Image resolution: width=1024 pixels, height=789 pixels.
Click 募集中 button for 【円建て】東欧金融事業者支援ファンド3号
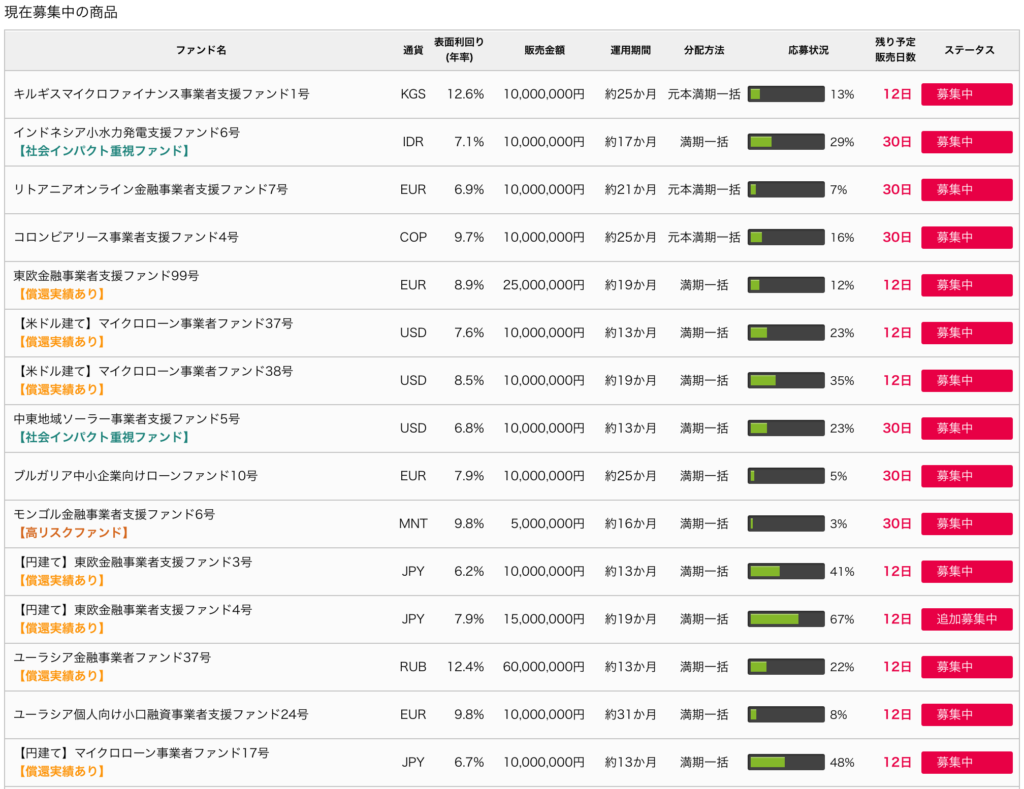[x=967, y=571]
